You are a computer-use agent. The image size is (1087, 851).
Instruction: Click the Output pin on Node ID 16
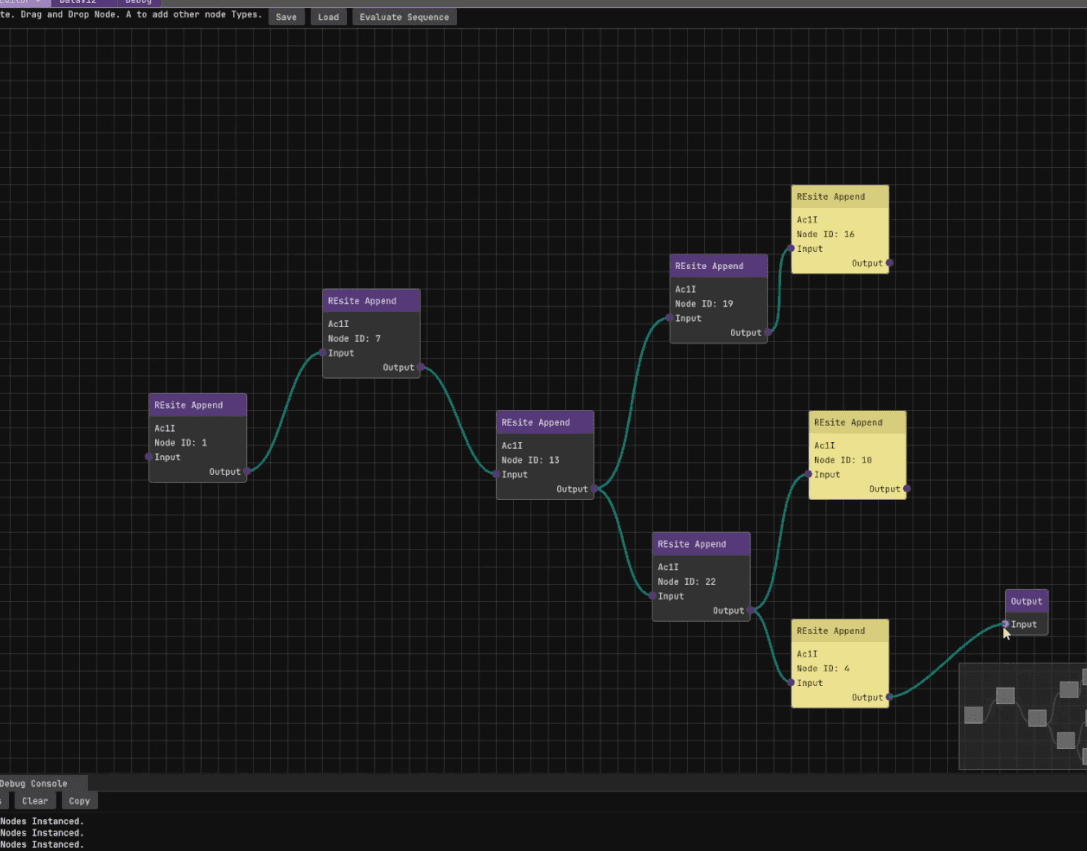click(x=889, y=263)
